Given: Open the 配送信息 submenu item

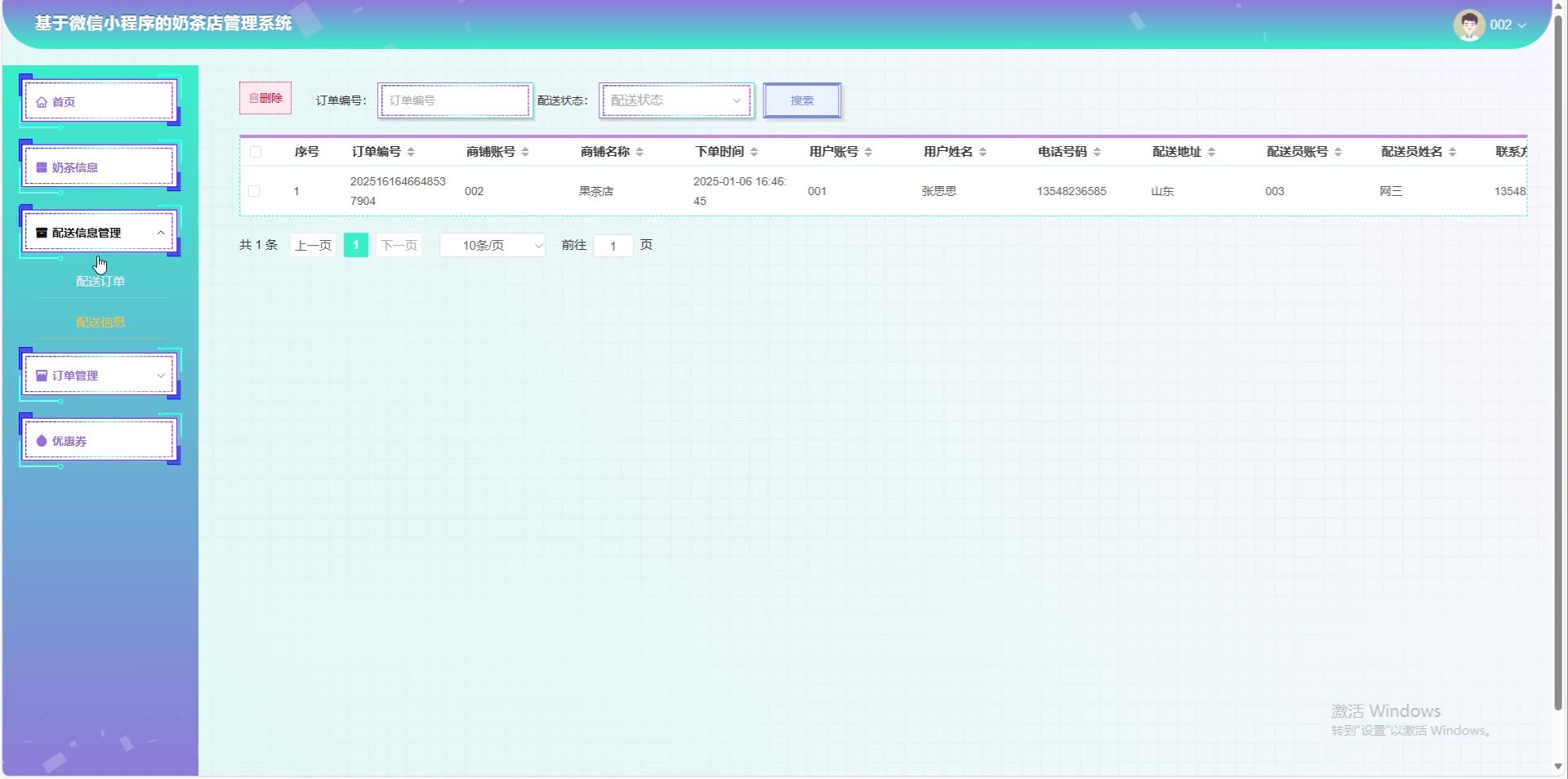Looking at the screenshot, I should [100, 322].
